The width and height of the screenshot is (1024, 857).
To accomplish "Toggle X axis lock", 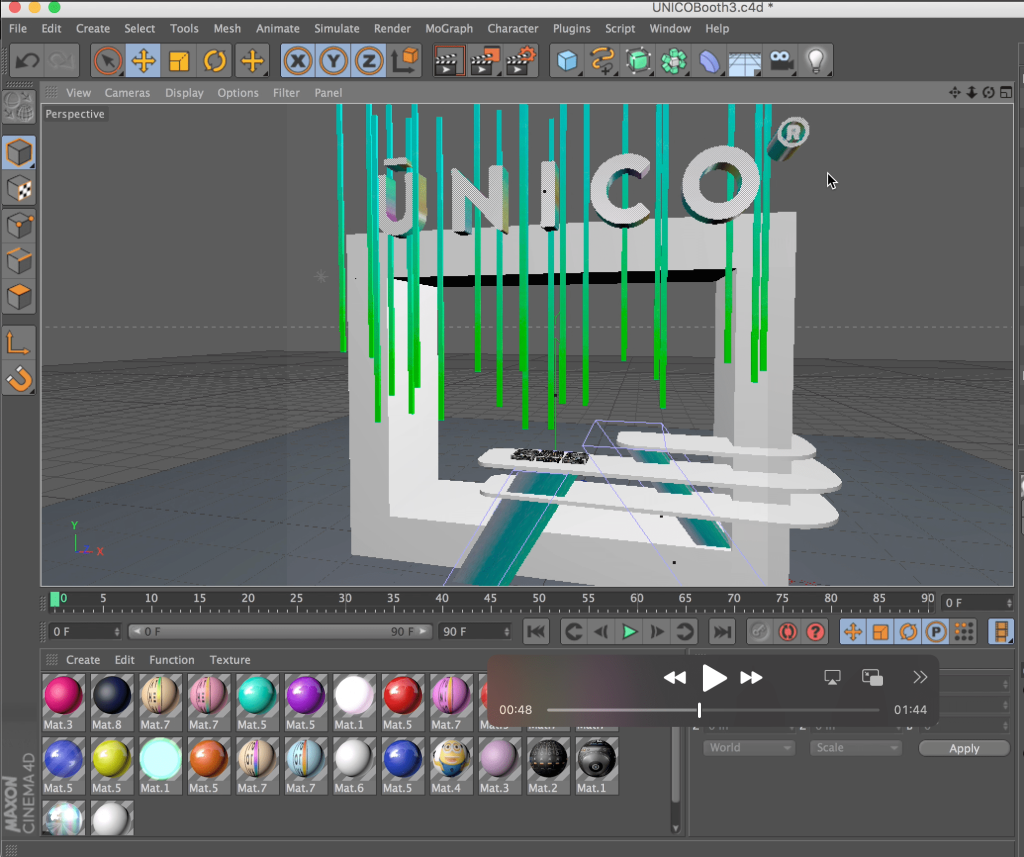I will pos(297,61).
